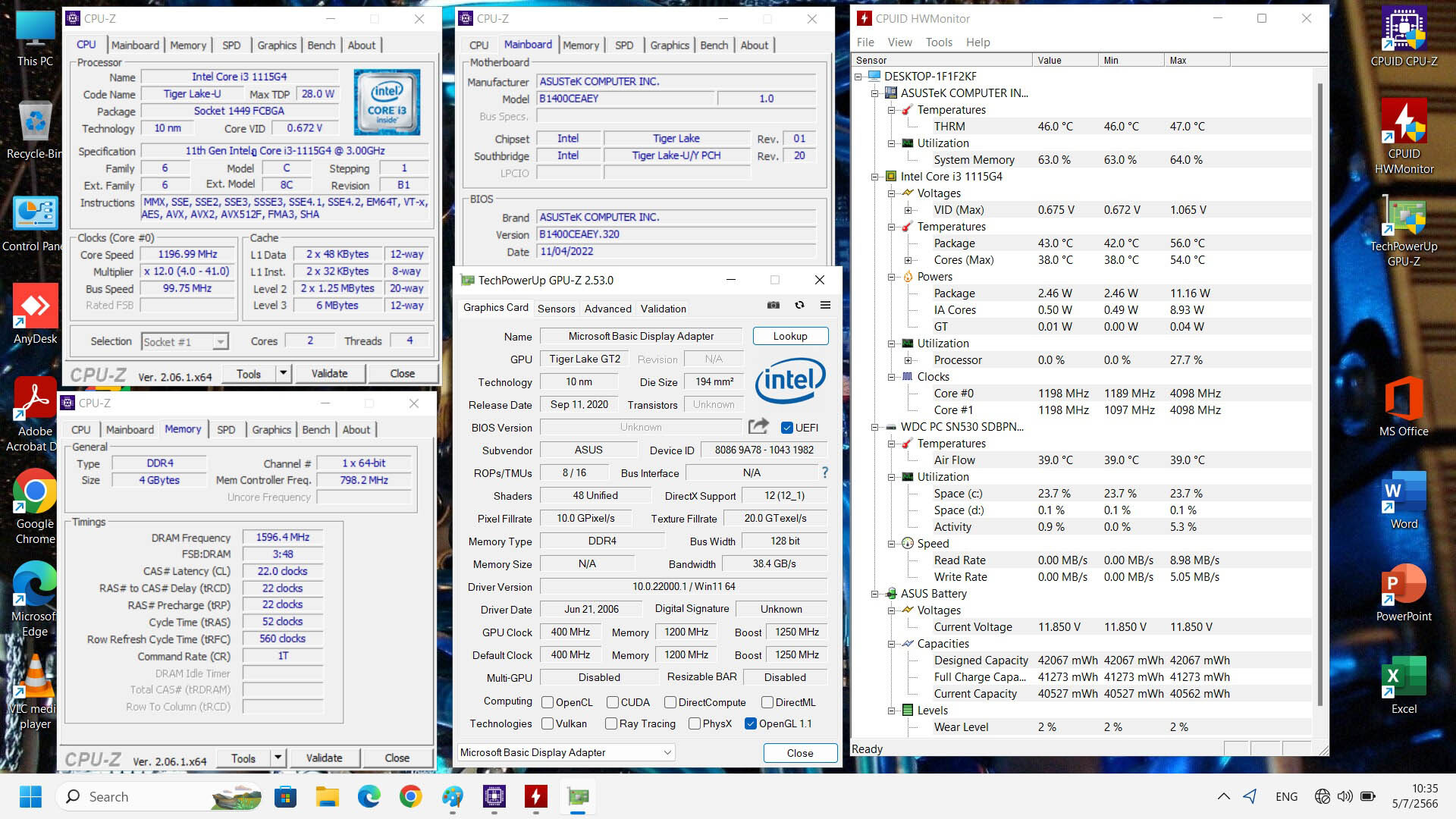Click the Sensor column header in HWMonitor
The width and height of the screenshot is (1456, 819).
click(x=941, y=61)
